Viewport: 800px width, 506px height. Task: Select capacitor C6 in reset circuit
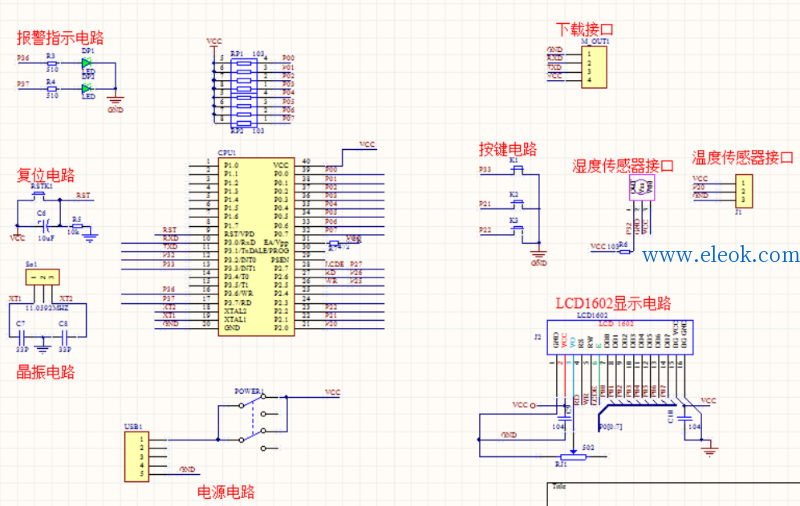44,224
